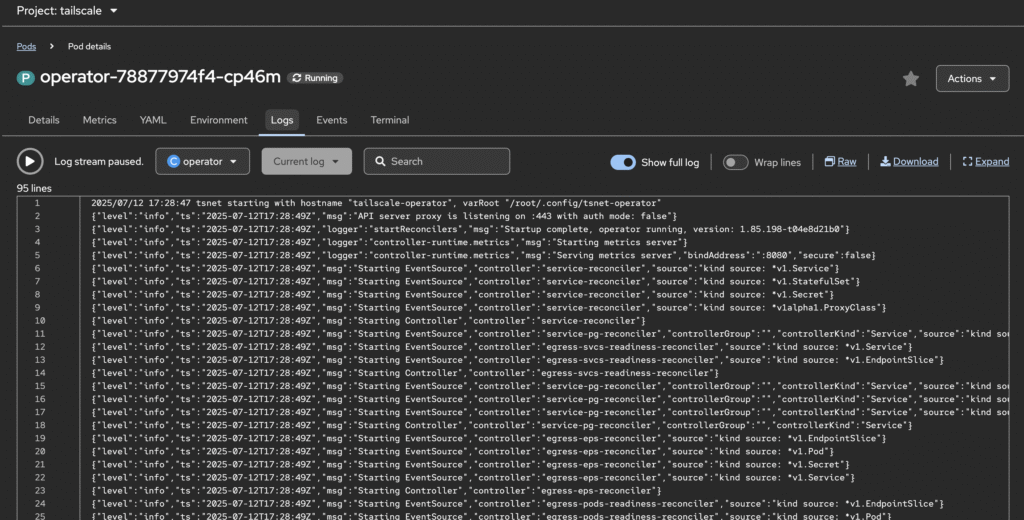Favorite this pod with the star icon
Screen dimensions: 1024x520
point(910,78)
